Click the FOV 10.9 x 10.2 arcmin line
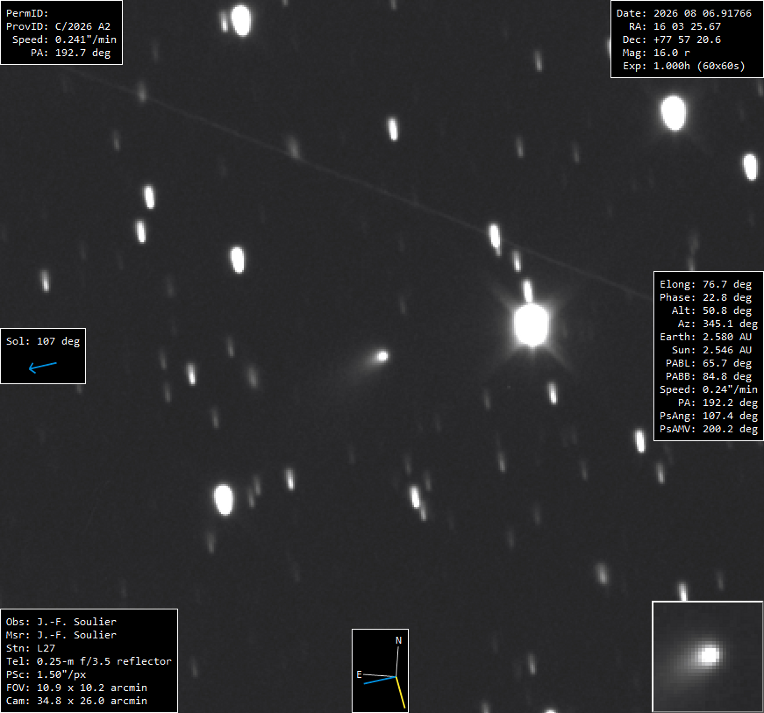This screenshot has height=713, width=764. click(x=76, y=688)
